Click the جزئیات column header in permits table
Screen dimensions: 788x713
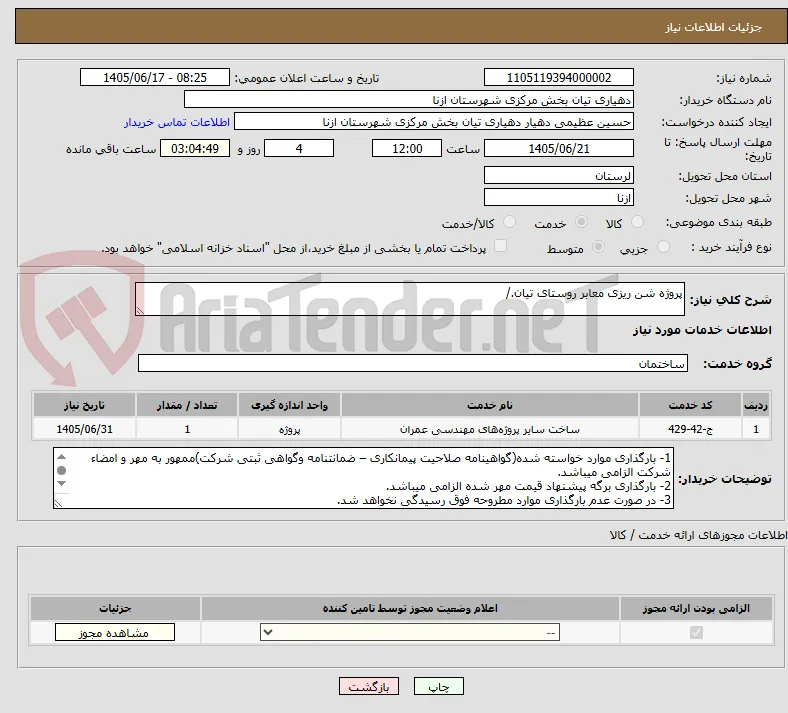pyautogui.click(x=115, y=608)
